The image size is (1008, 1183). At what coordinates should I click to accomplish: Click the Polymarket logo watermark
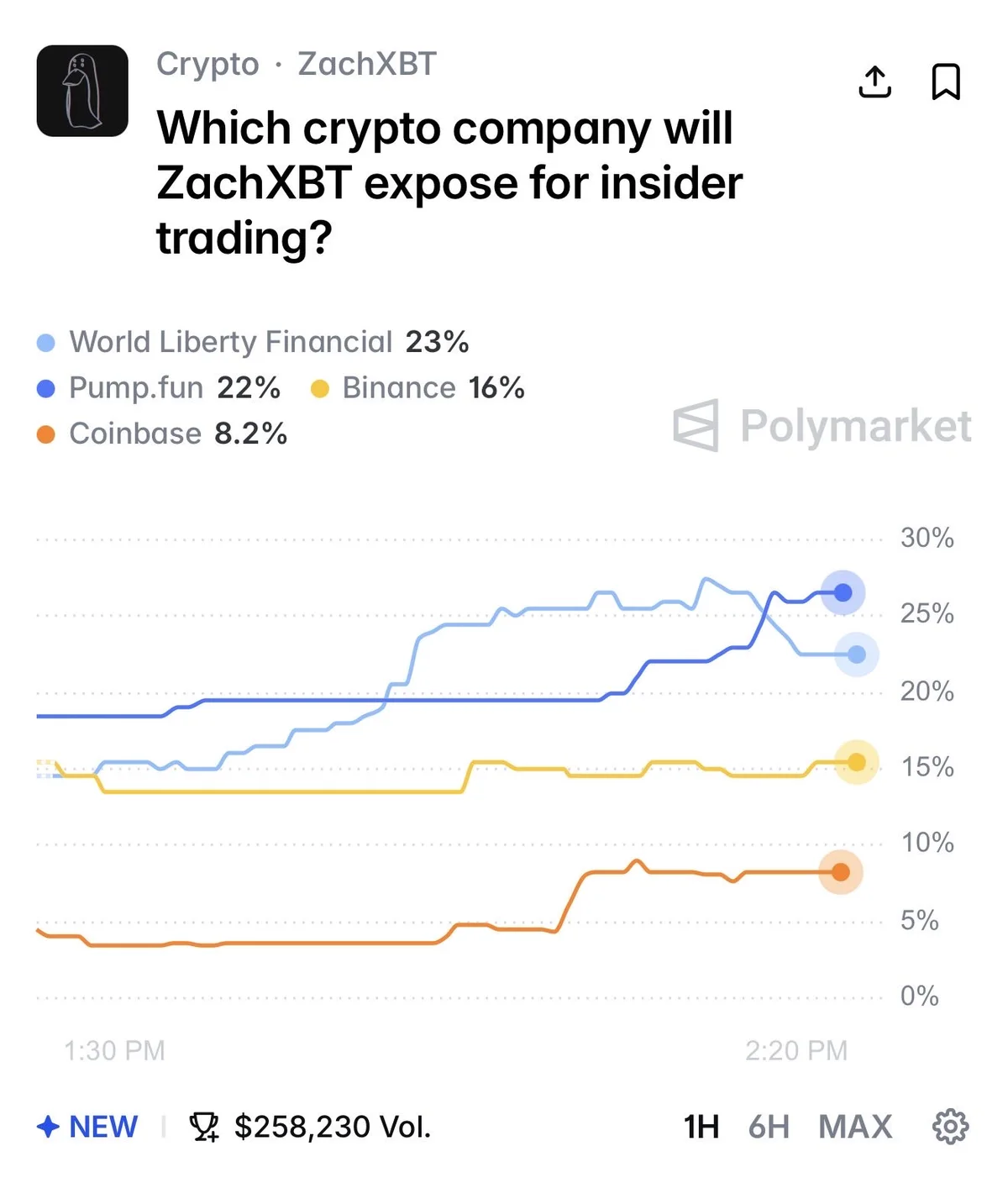[x=822, y=425]
